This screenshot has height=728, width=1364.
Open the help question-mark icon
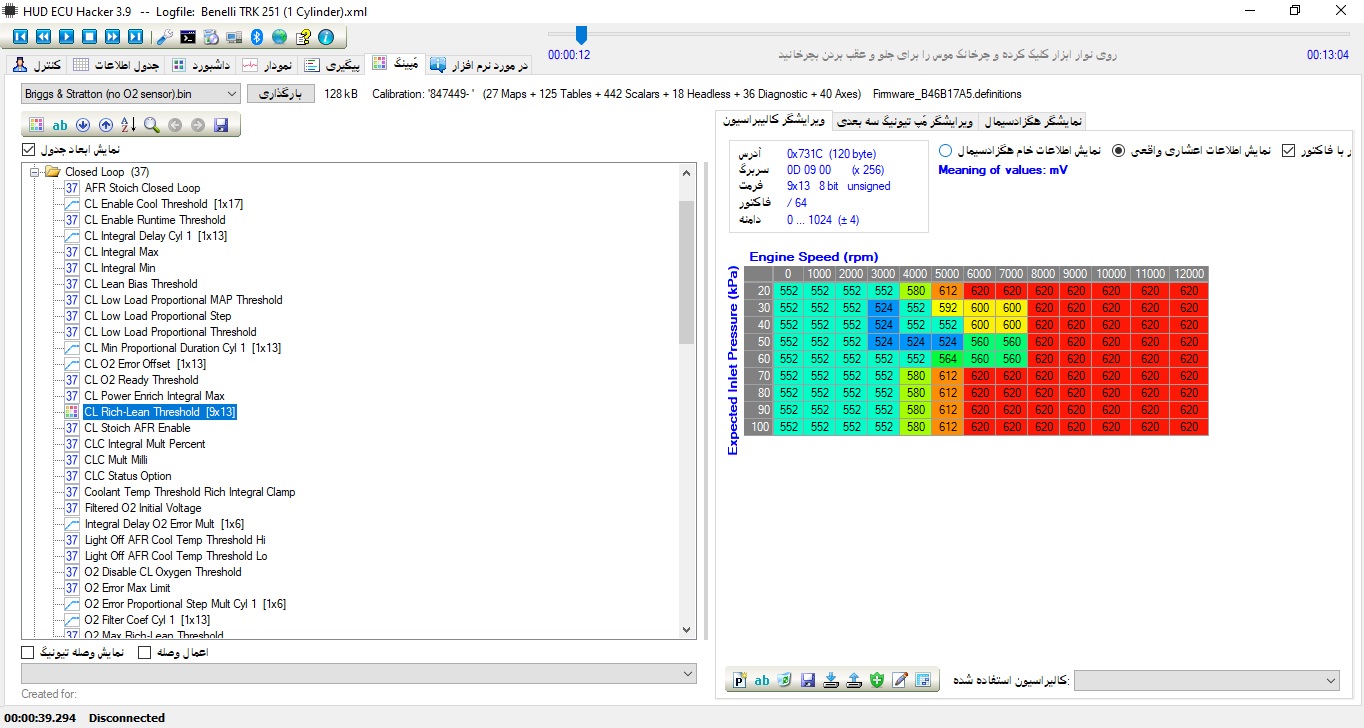click(303, 37)
